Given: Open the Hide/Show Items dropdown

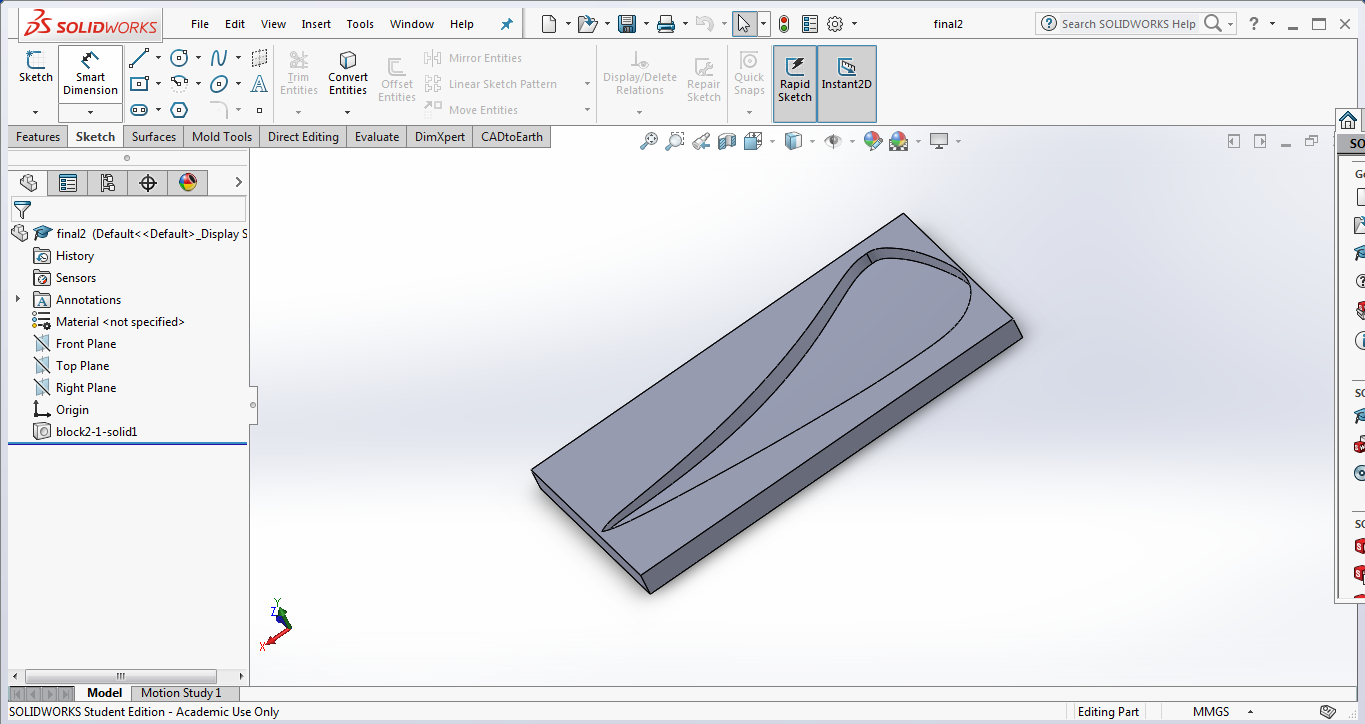Looking at the screenshot, I should pos(852,141).
